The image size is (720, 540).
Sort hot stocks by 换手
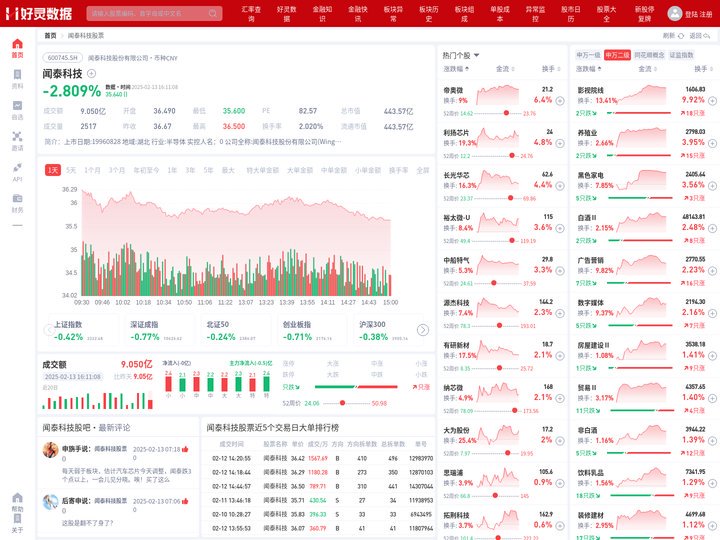pos(551,69)
